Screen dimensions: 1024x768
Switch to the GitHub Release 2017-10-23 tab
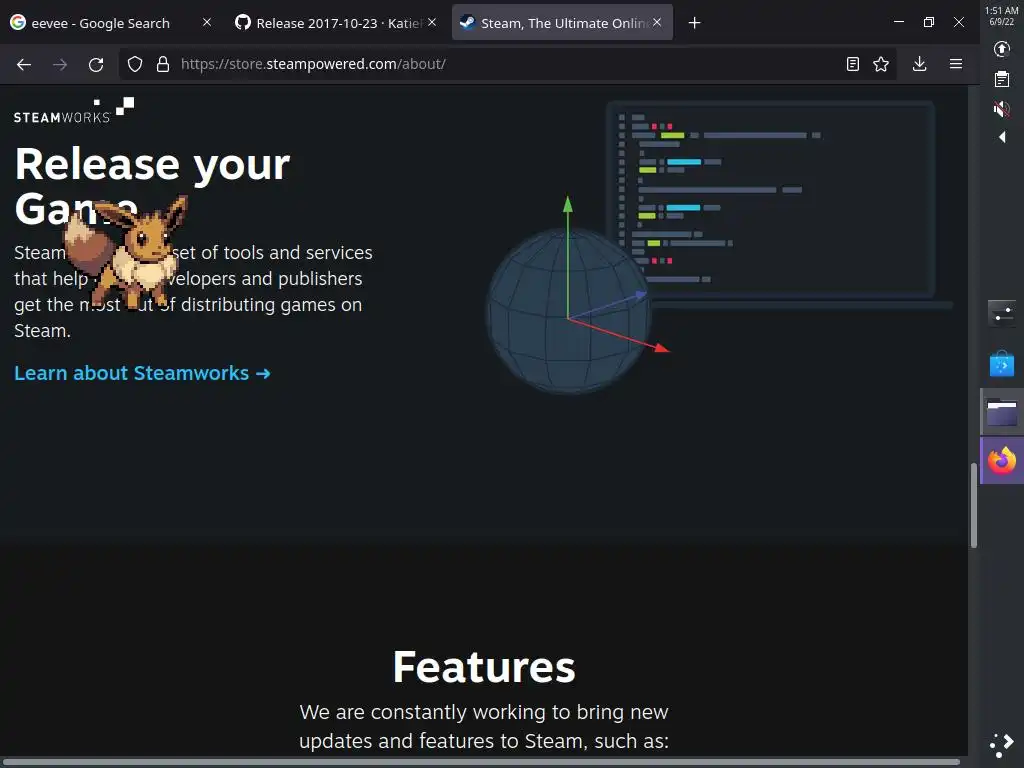pos(328,23)
